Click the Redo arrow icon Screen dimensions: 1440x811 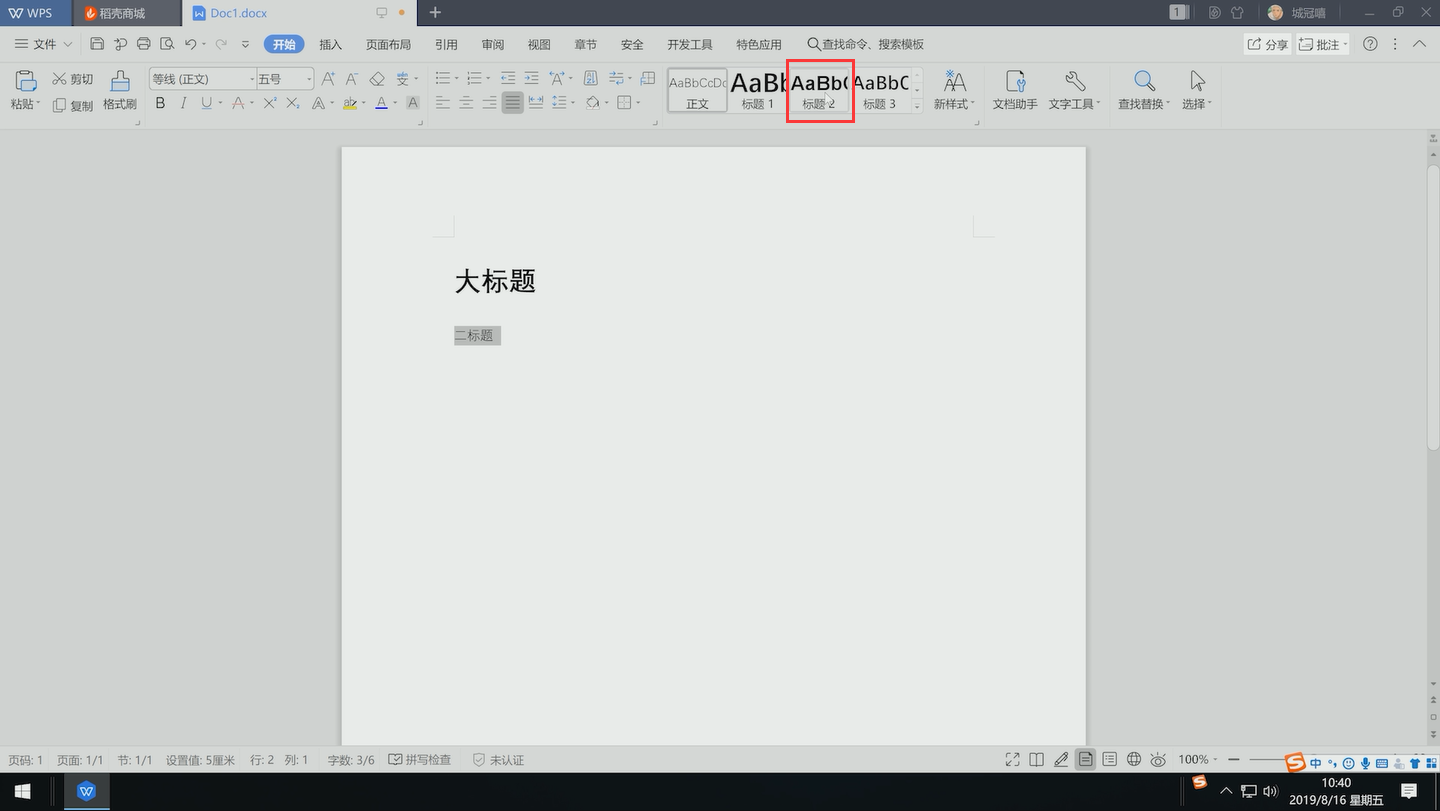[221, 44]
